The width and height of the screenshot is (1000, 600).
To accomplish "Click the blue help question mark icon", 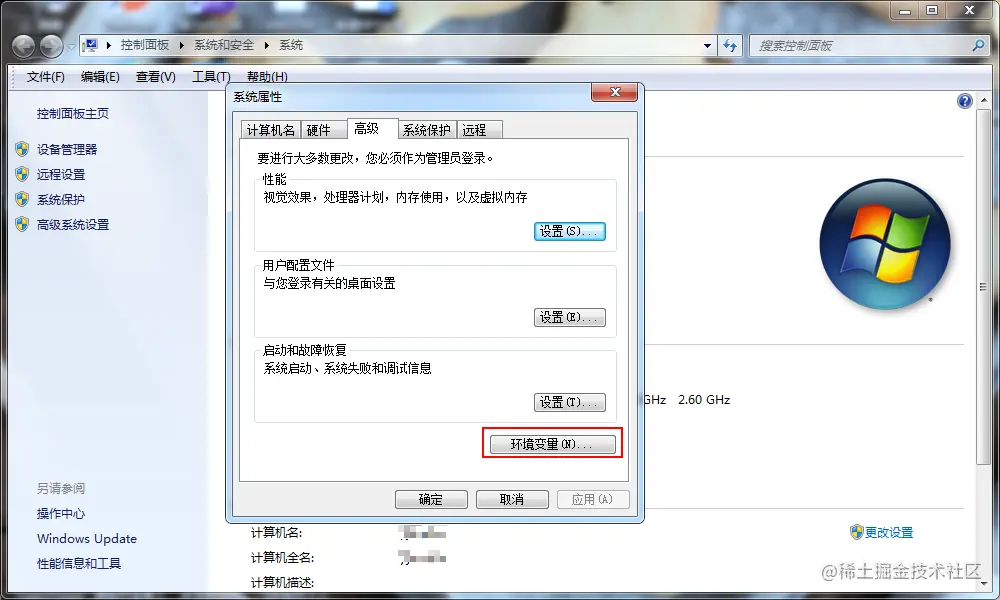I will click(x=963, y=100).
